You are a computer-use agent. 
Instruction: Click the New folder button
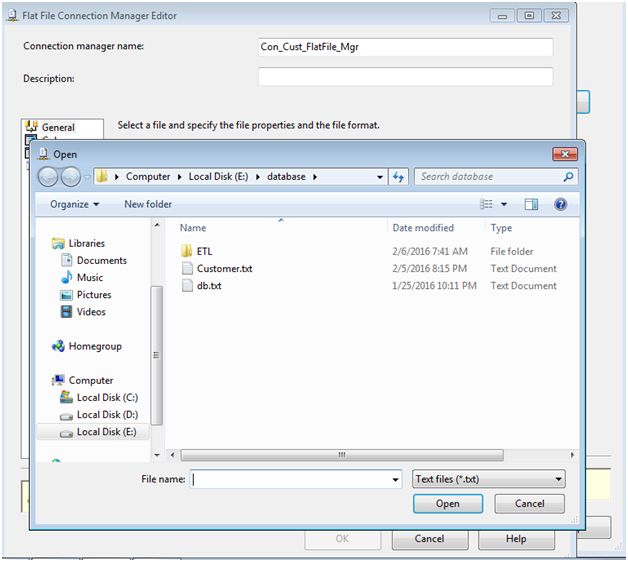click(148, 204)
